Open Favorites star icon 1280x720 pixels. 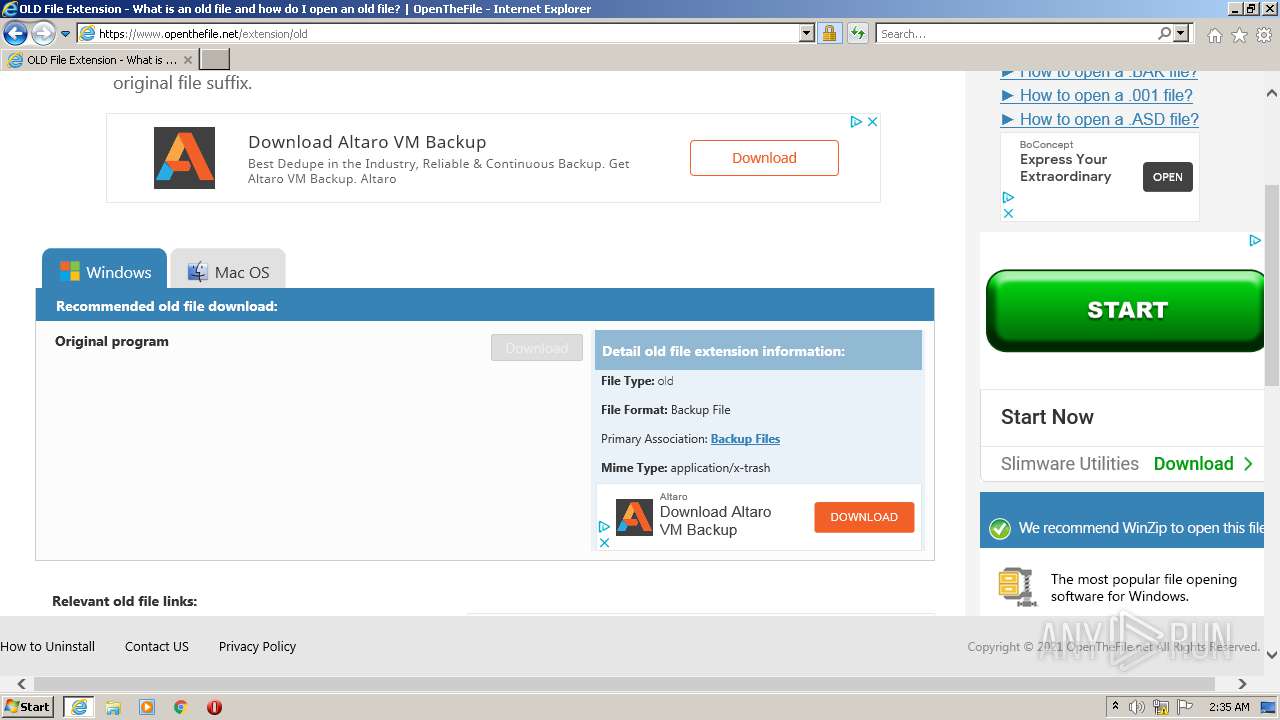1239,35
